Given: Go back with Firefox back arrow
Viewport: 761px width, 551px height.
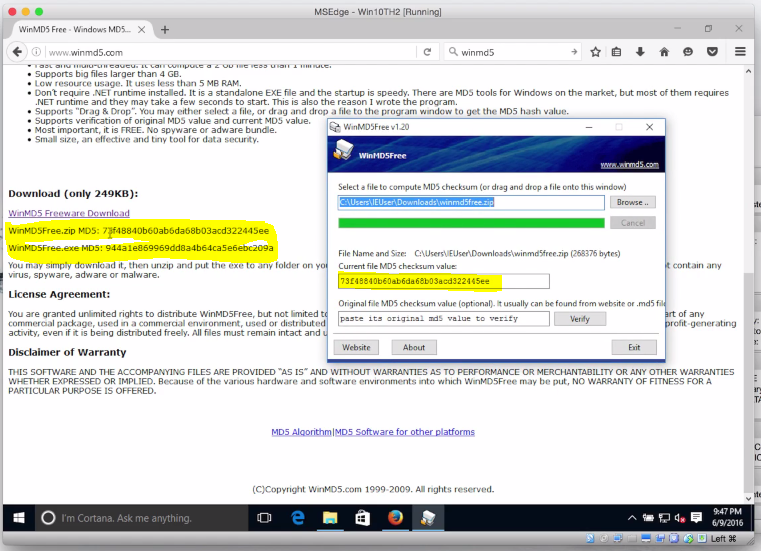Looking at the screenshot, I should coord(17,52).
